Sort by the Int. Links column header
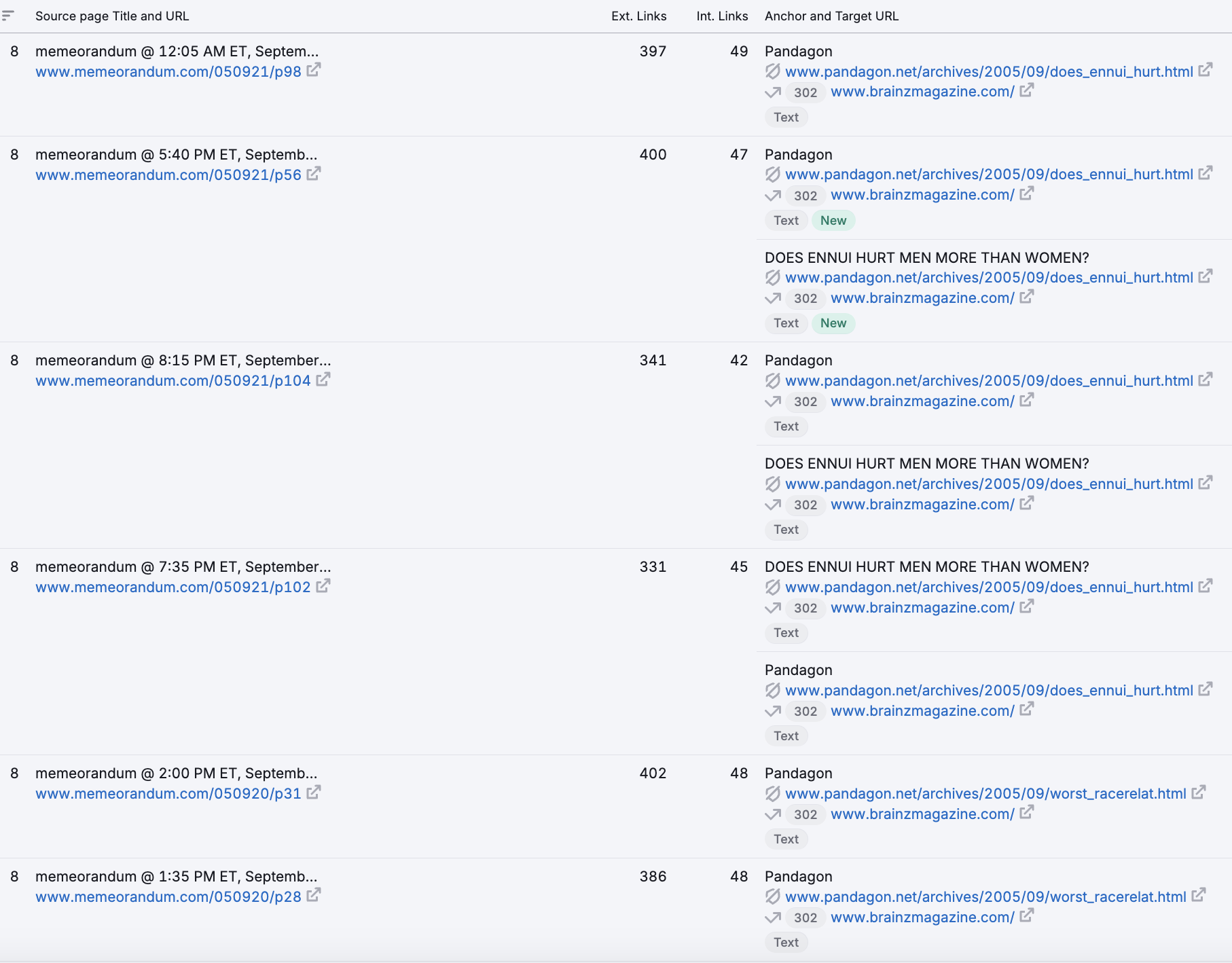Screen dimensions: 1232x963 click(721, 16)
